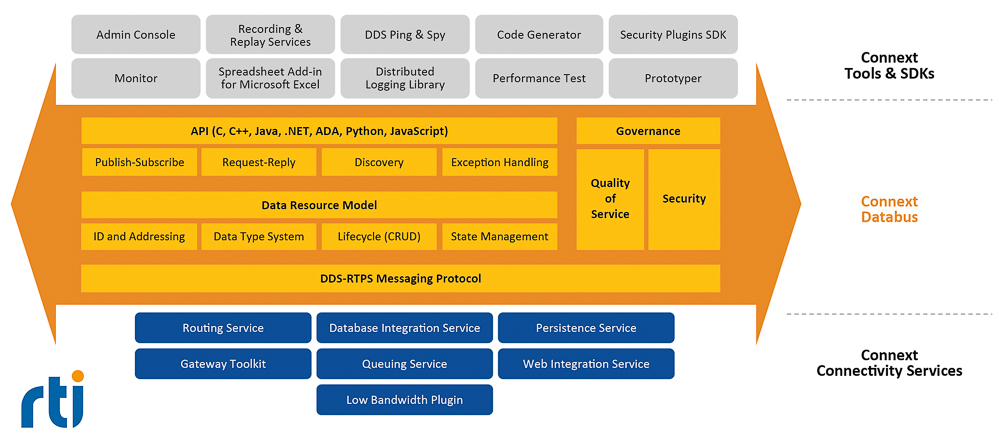The image size is (999, 442).
Task: Click Security Plugins SDK box
Action: [673, 34]
